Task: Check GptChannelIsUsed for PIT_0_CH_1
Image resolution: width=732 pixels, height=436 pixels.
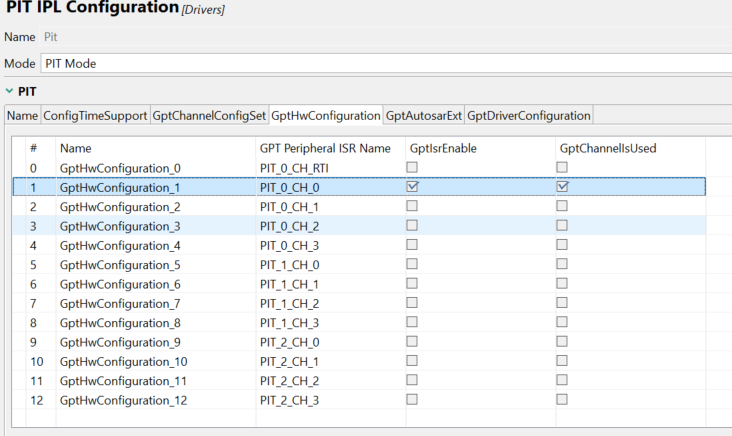Action: [562, 205]
